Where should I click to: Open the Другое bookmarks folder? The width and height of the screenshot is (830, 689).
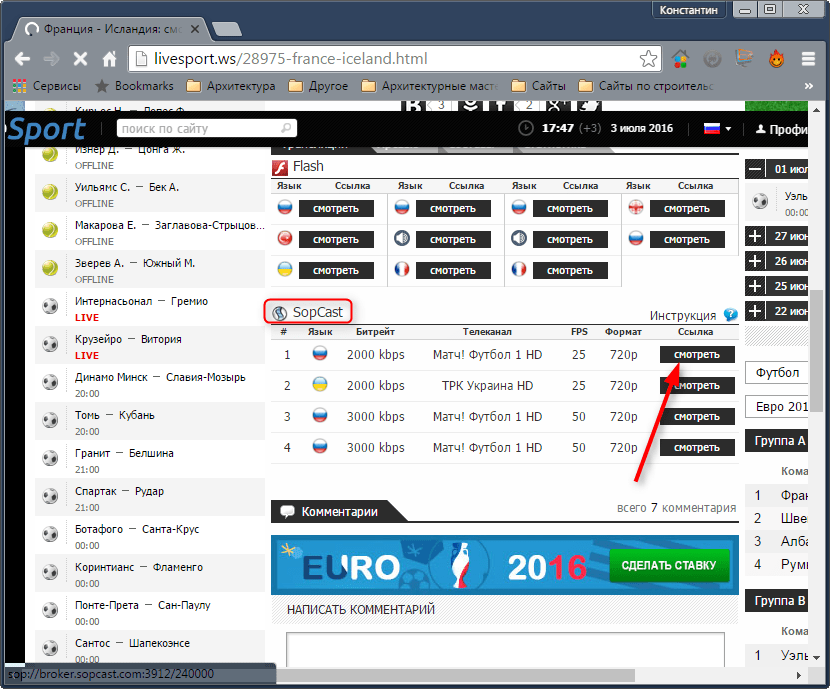(319, 86)
